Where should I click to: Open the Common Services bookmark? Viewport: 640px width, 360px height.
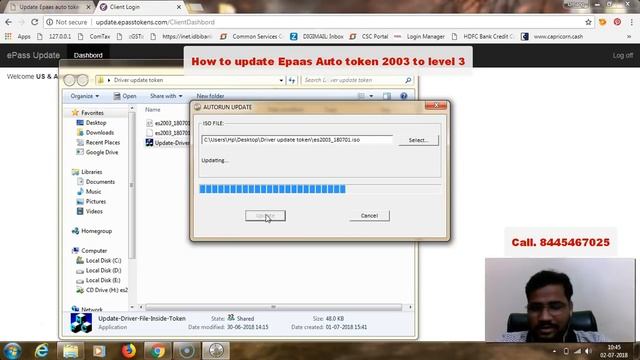click(x=252, y=36)
